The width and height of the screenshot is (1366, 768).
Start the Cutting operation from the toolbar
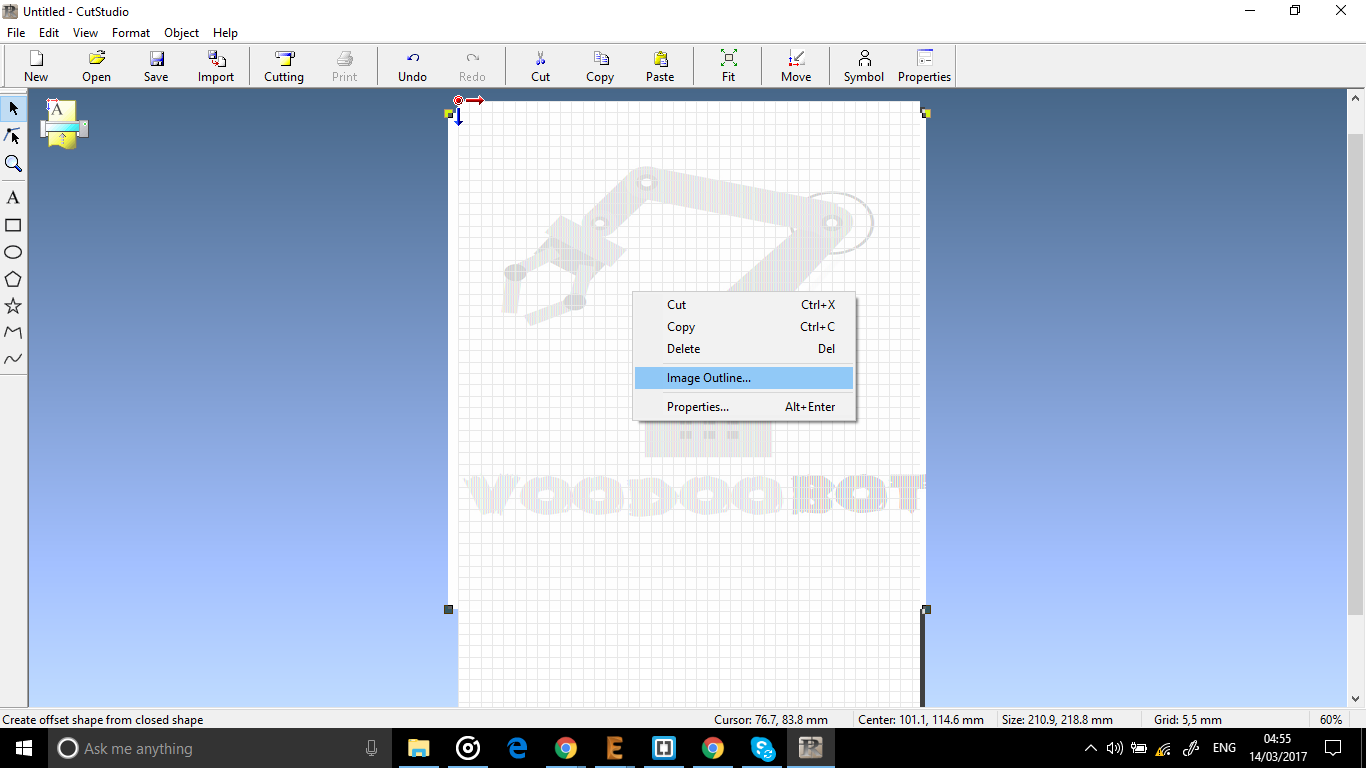pyautogui.click(x=284, y=66)
